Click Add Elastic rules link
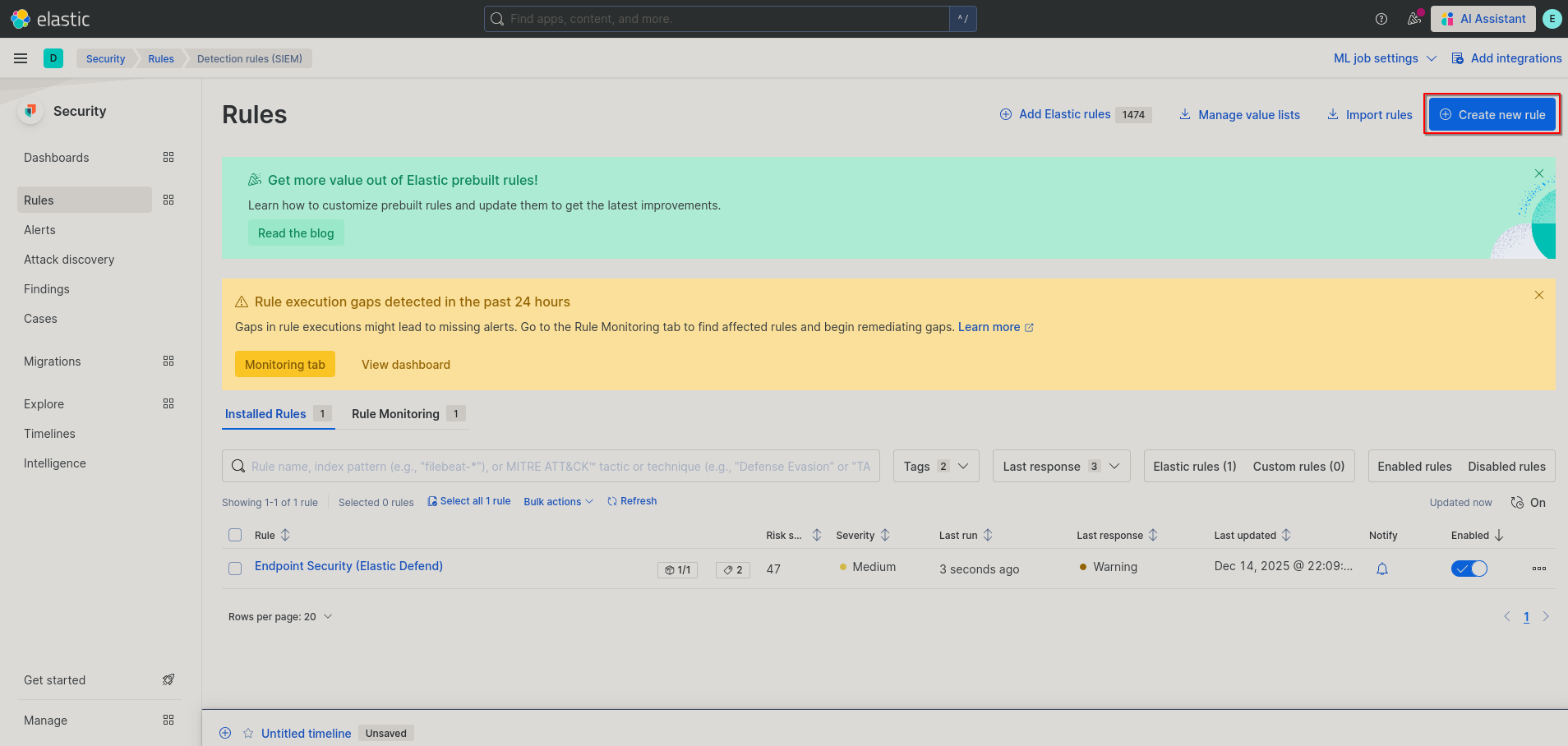This screenshot has height=746, width=1568. [1075, 114]
